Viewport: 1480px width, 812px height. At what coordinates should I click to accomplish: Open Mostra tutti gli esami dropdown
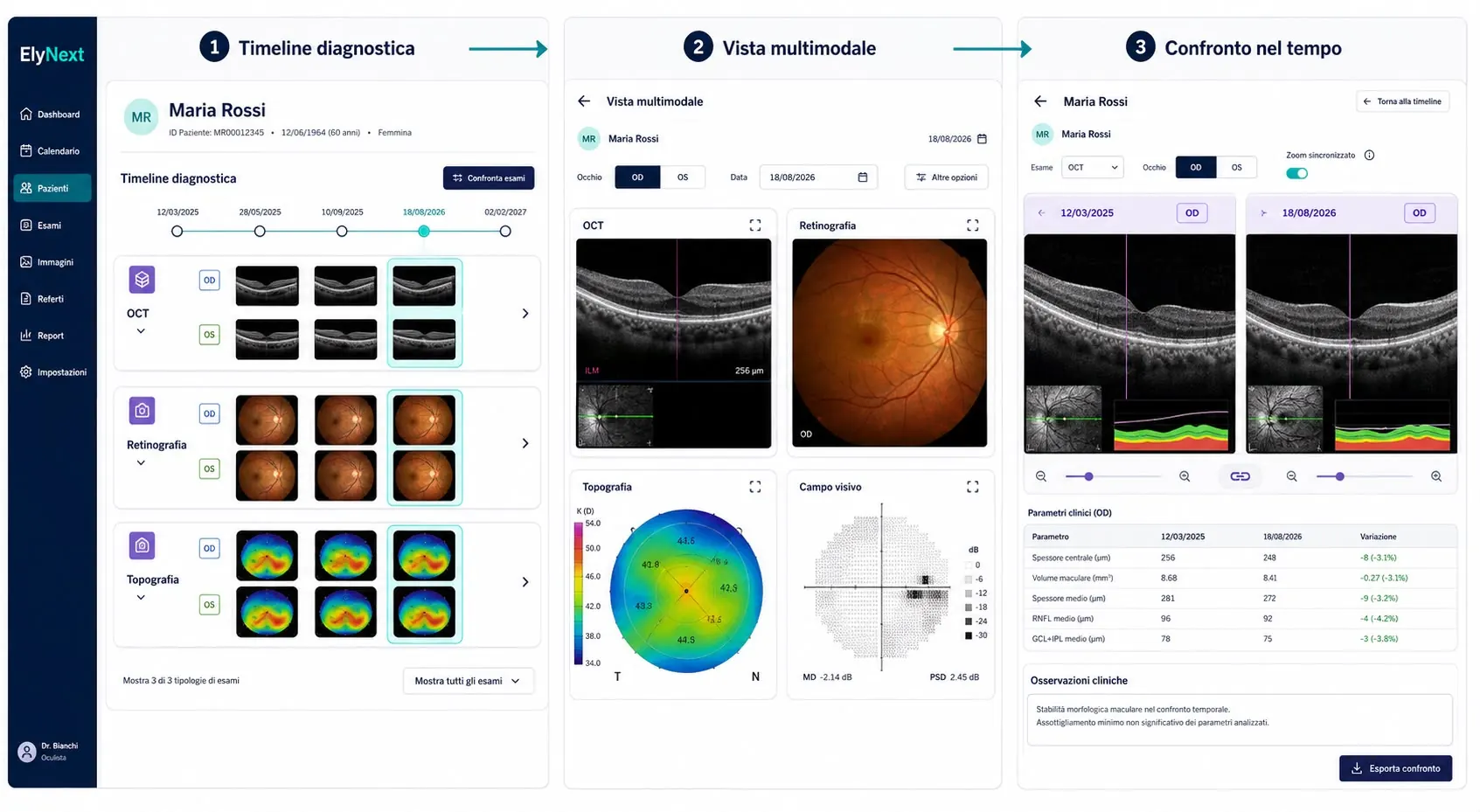tap(468, 681)
